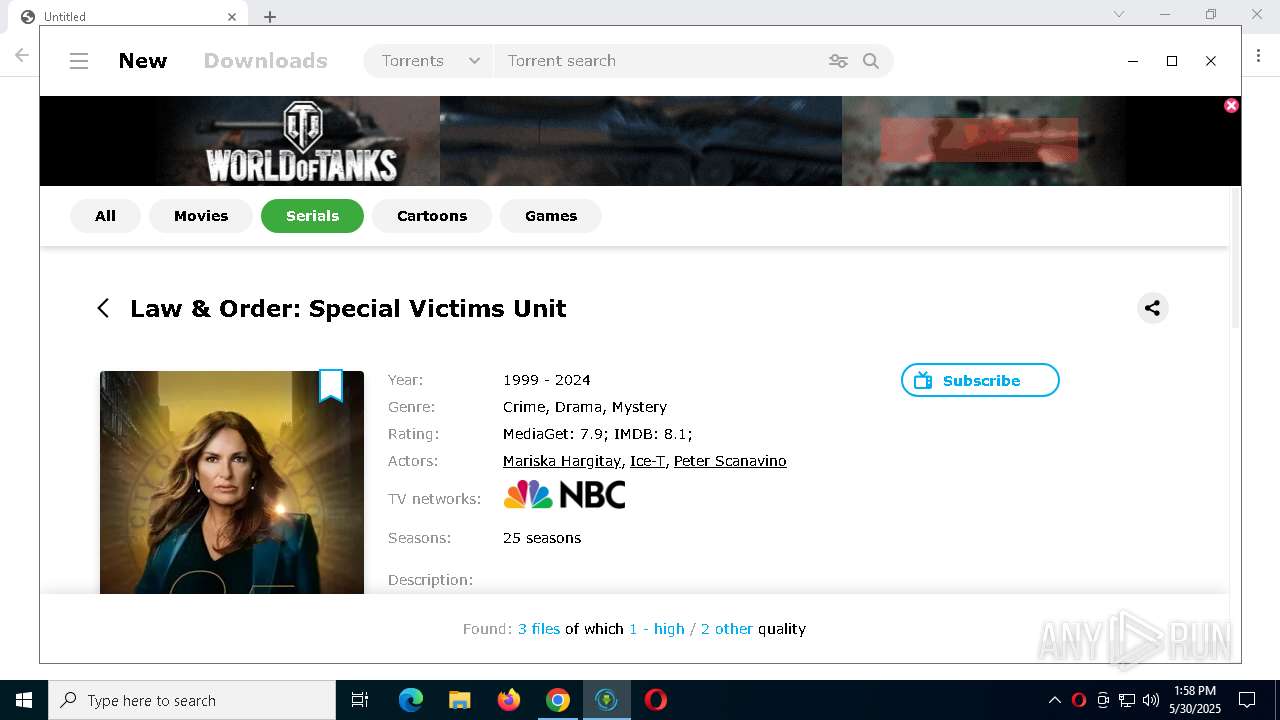Select the year value 1999 - 2024
Viewport: 1280px width, 720px height.
(547, 380)
